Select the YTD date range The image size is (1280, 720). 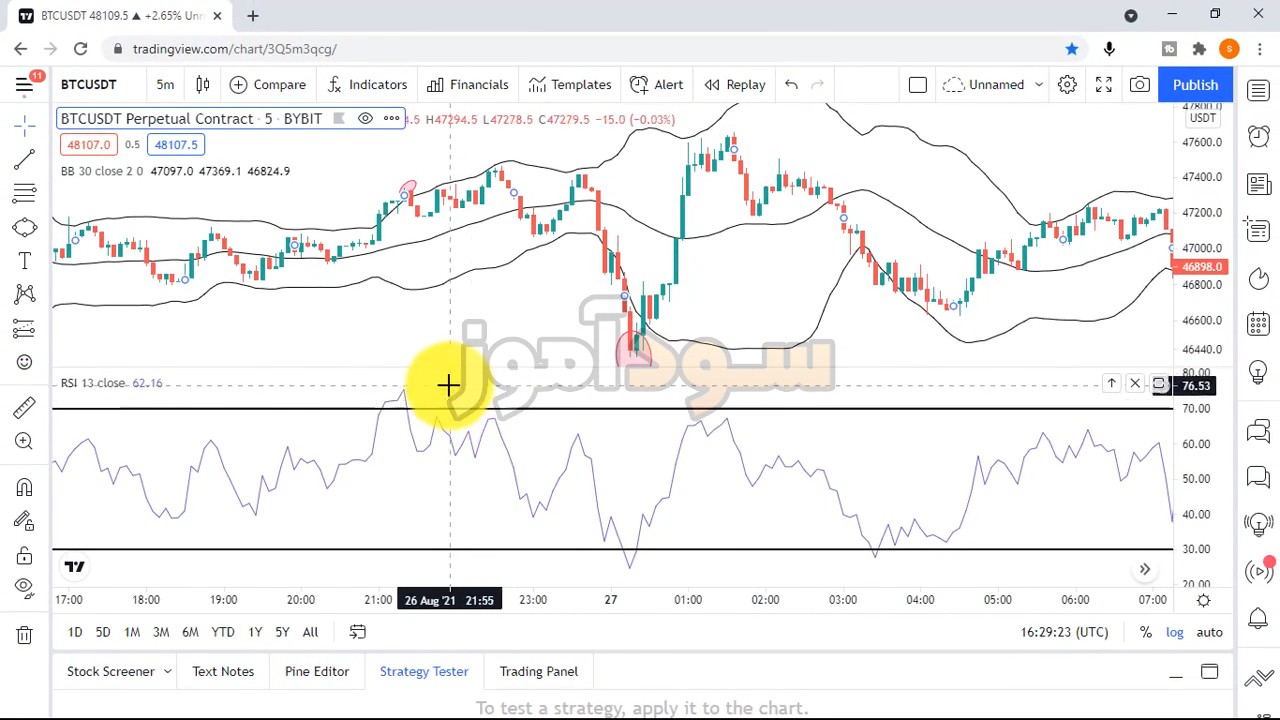(223, 632)
